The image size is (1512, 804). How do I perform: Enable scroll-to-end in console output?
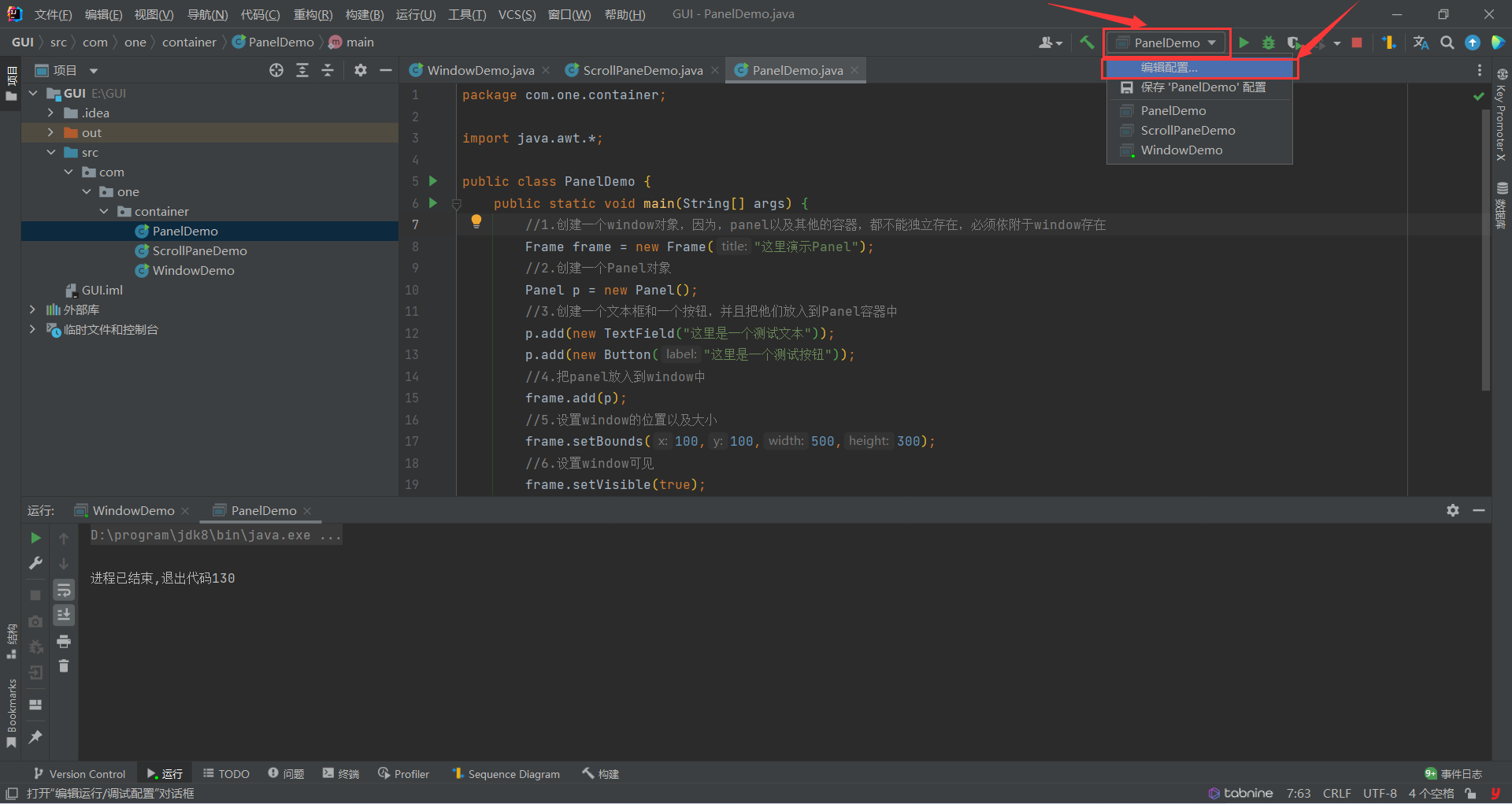pyautogui.click(x=64, y=615)
